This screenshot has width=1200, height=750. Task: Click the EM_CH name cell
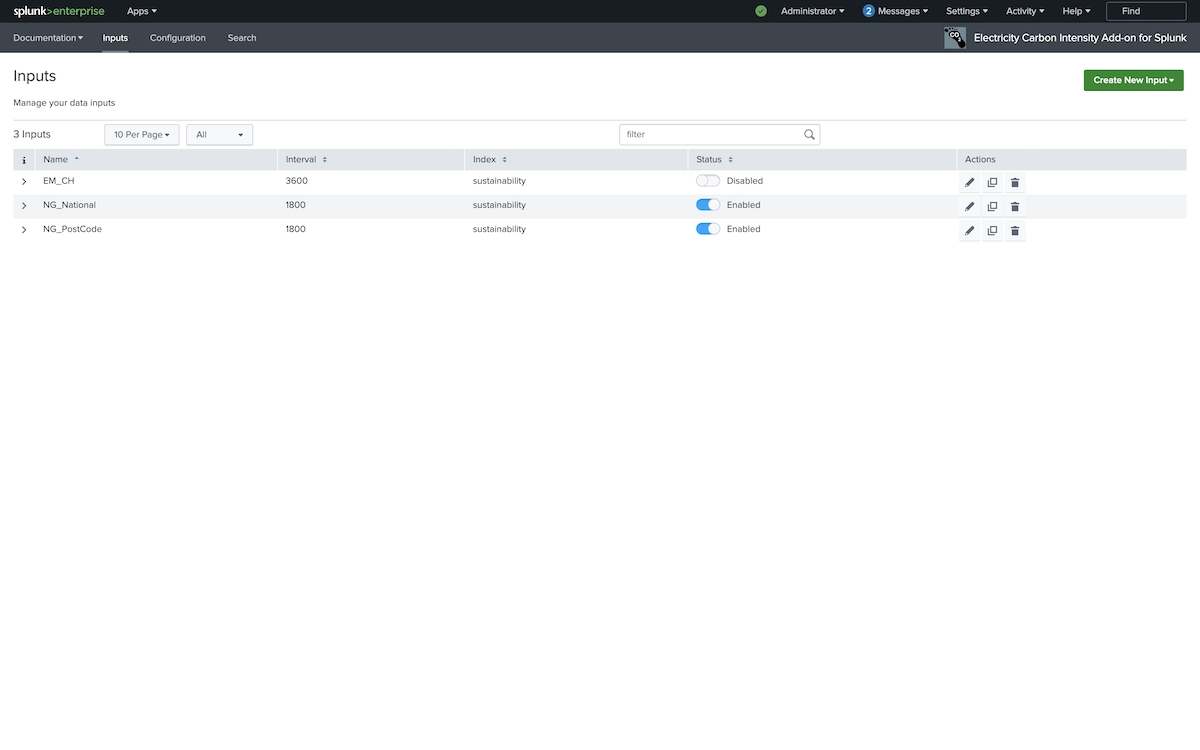[59, 181]
